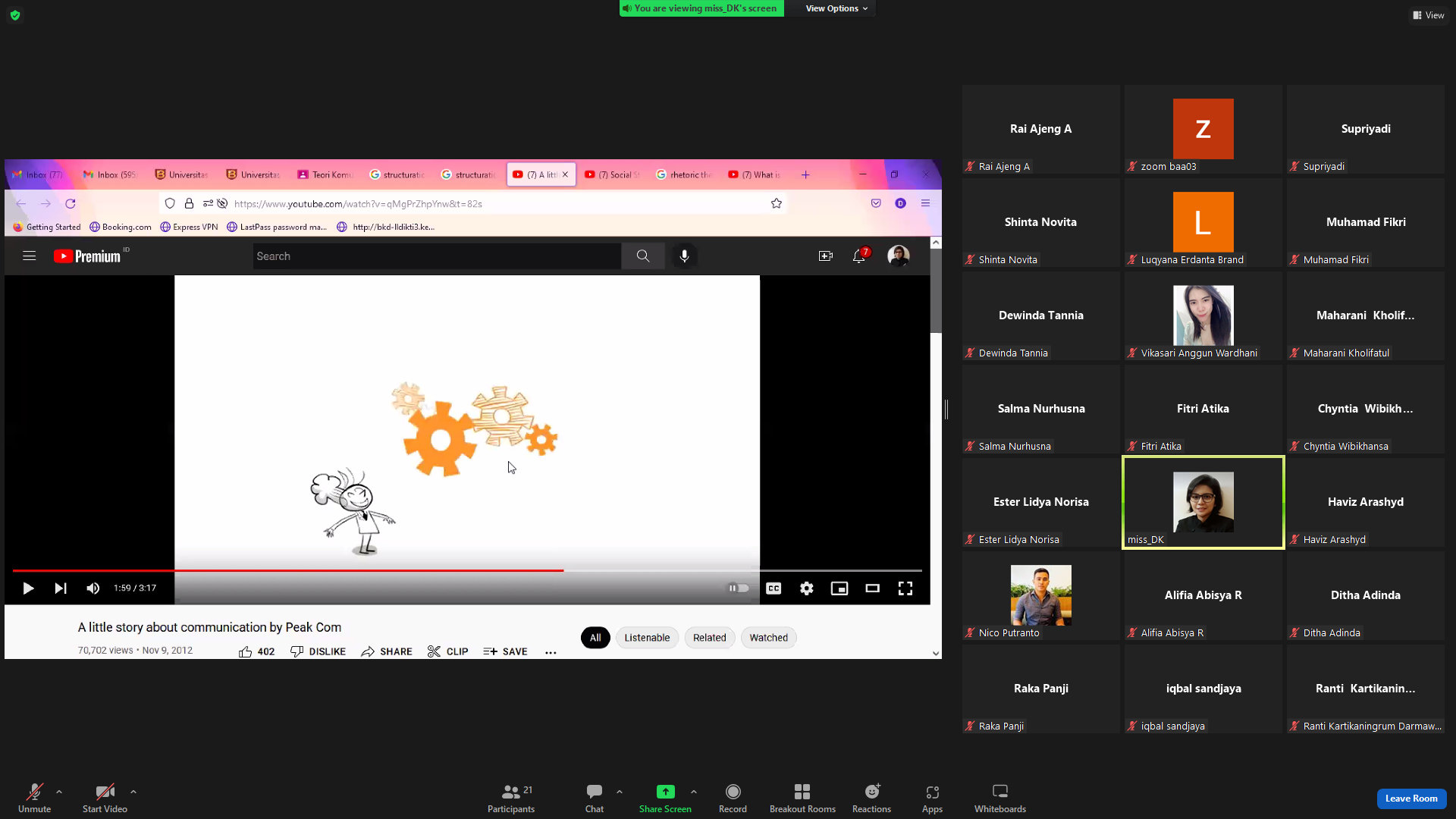
Task: Search by voice with microphone icon
Action: pos(684,256)
